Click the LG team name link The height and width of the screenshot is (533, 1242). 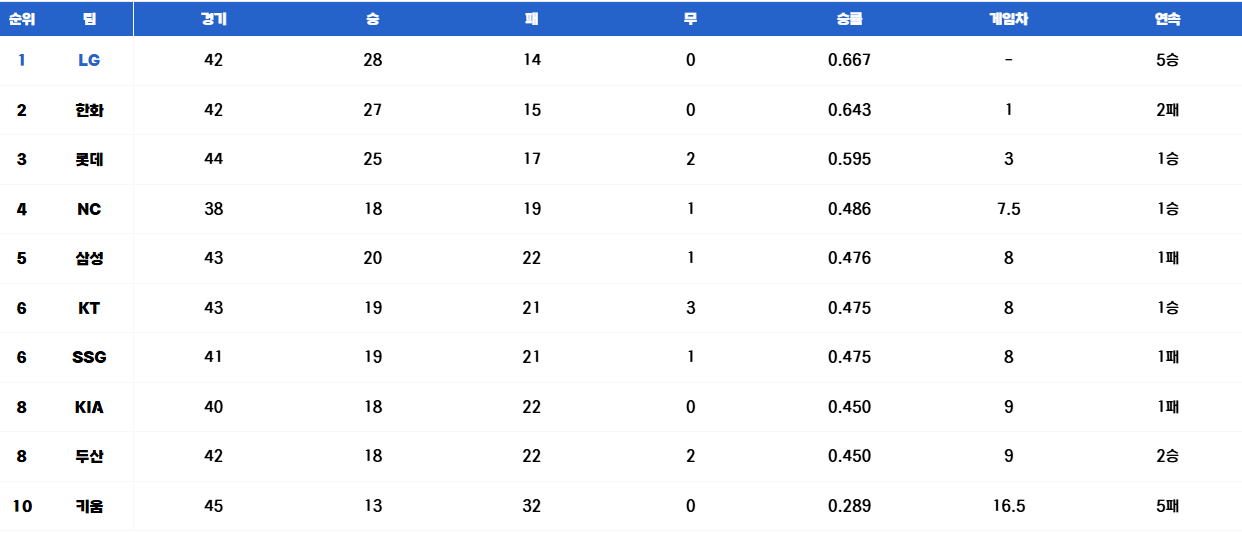[x=89, y=60]
